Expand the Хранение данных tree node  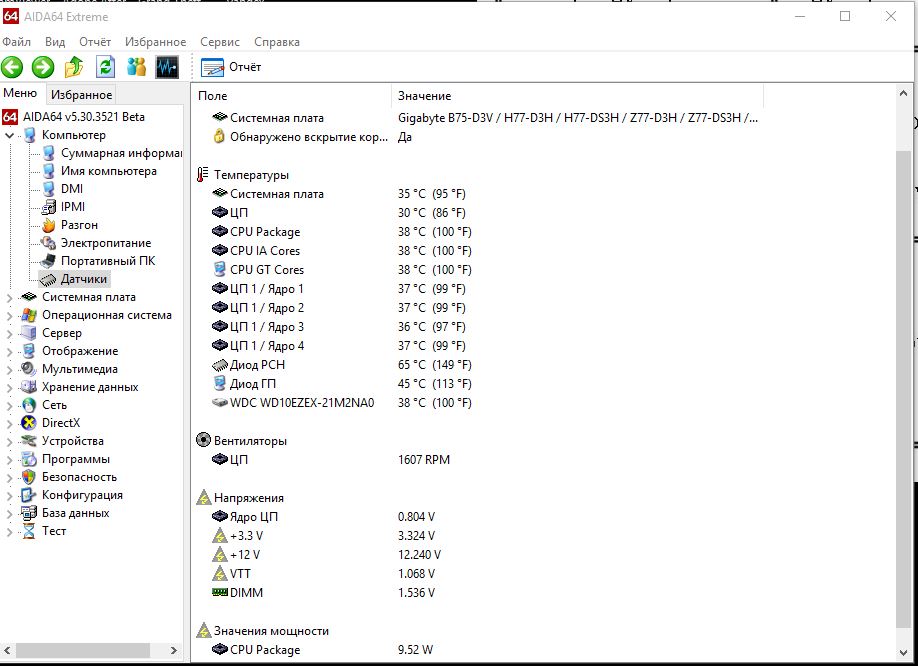pyautogui.click(x=9, y=388)
